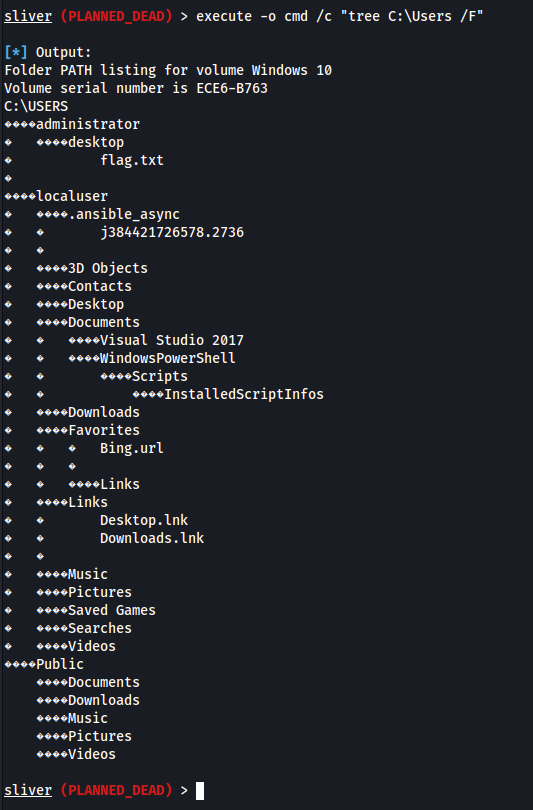
Task: Click the localuser folder entry
Action: (x=72, y=196)
